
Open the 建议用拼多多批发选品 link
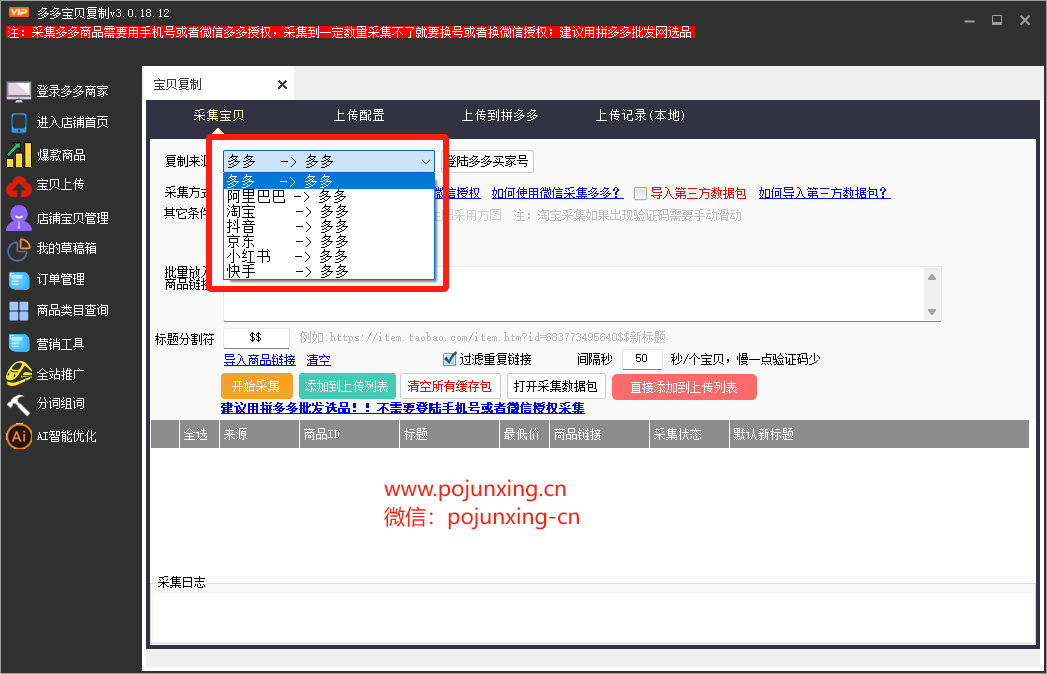point(403,408)
